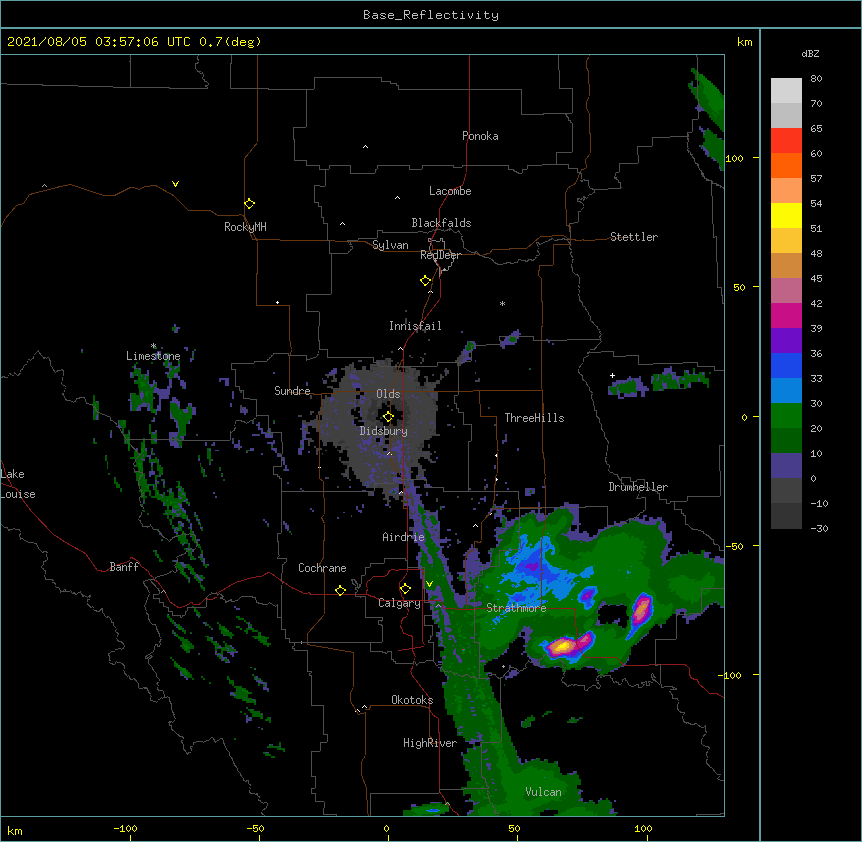This screenshot has height=842, width=862.
Task: Select the yellow diamond marker south of RedDeer
Action: click(425, 281)
